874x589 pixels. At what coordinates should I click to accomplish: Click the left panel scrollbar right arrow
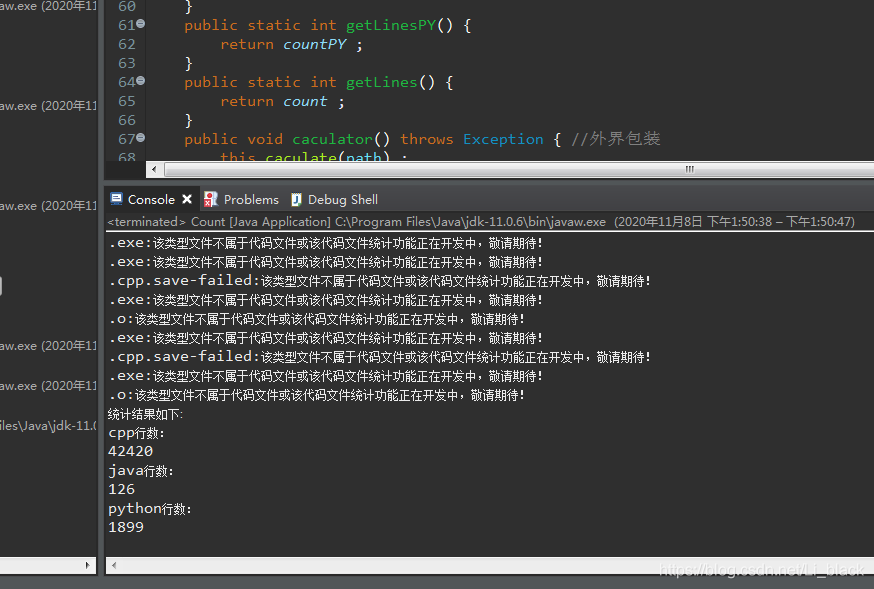88,565
